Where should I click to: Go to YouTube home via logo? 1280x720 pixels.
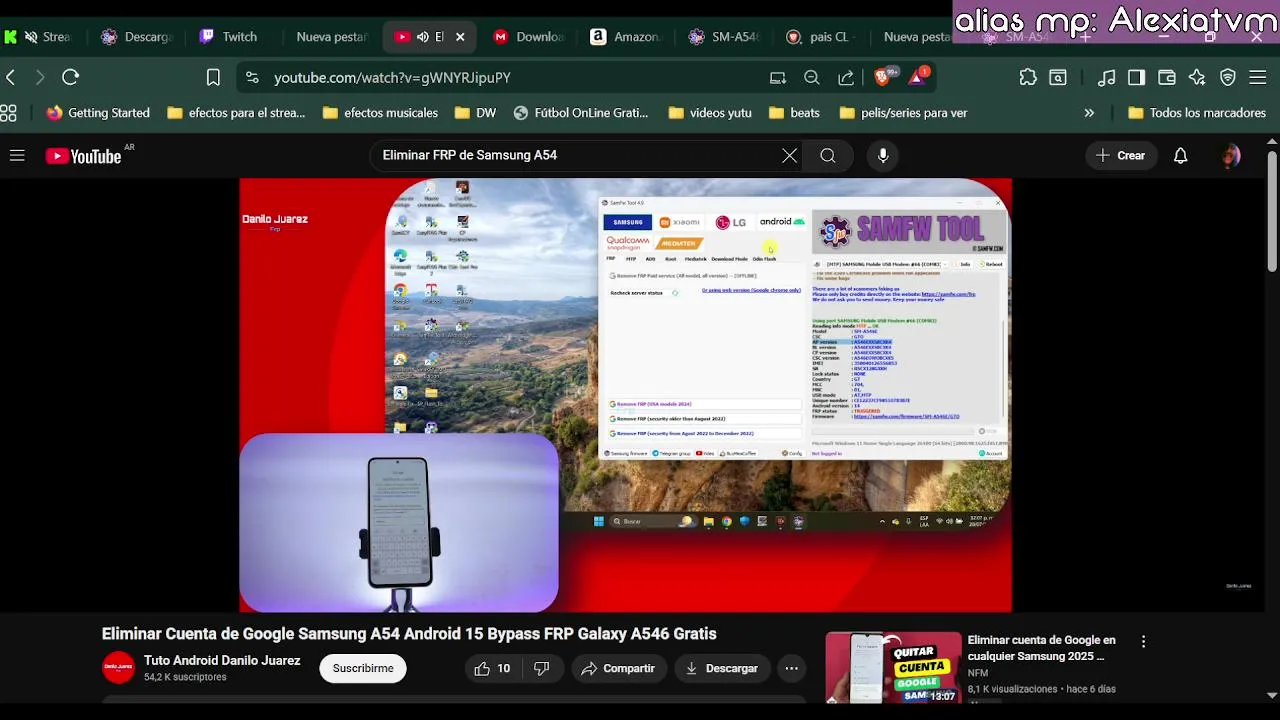tap(84, 155)
